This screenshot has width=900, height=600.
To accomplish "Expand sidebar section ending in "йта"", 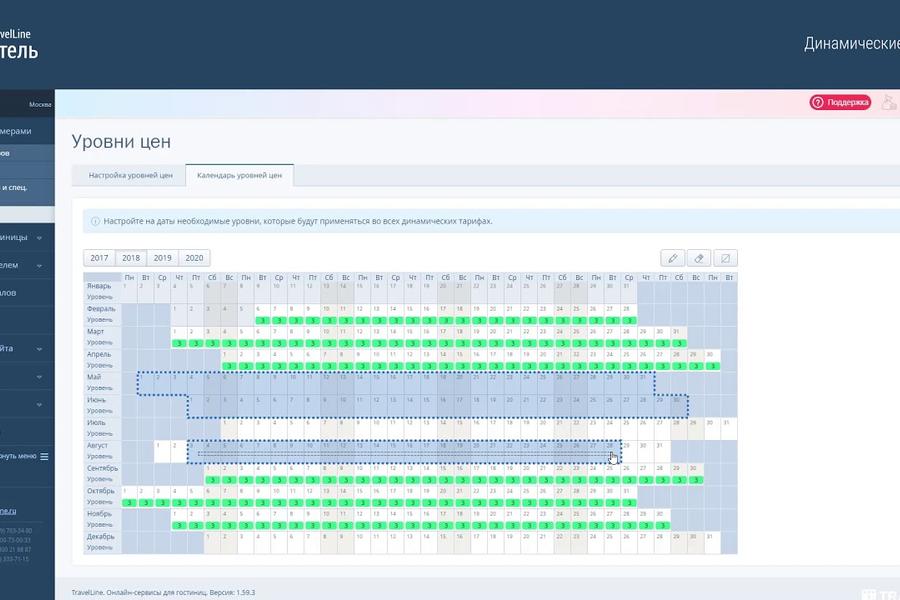I will 39,349.
